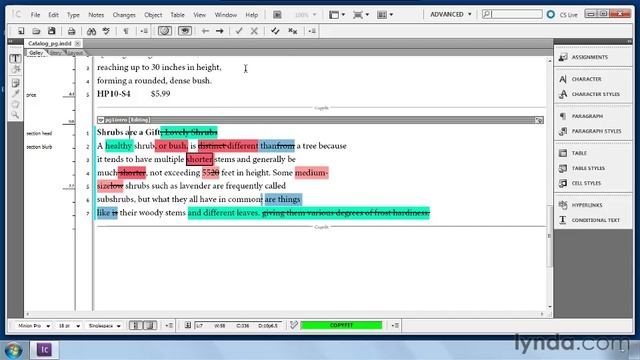Toggle the Show/Hide Changes eye button
This screenshot has width=640, height=360.
pos(185,31)
